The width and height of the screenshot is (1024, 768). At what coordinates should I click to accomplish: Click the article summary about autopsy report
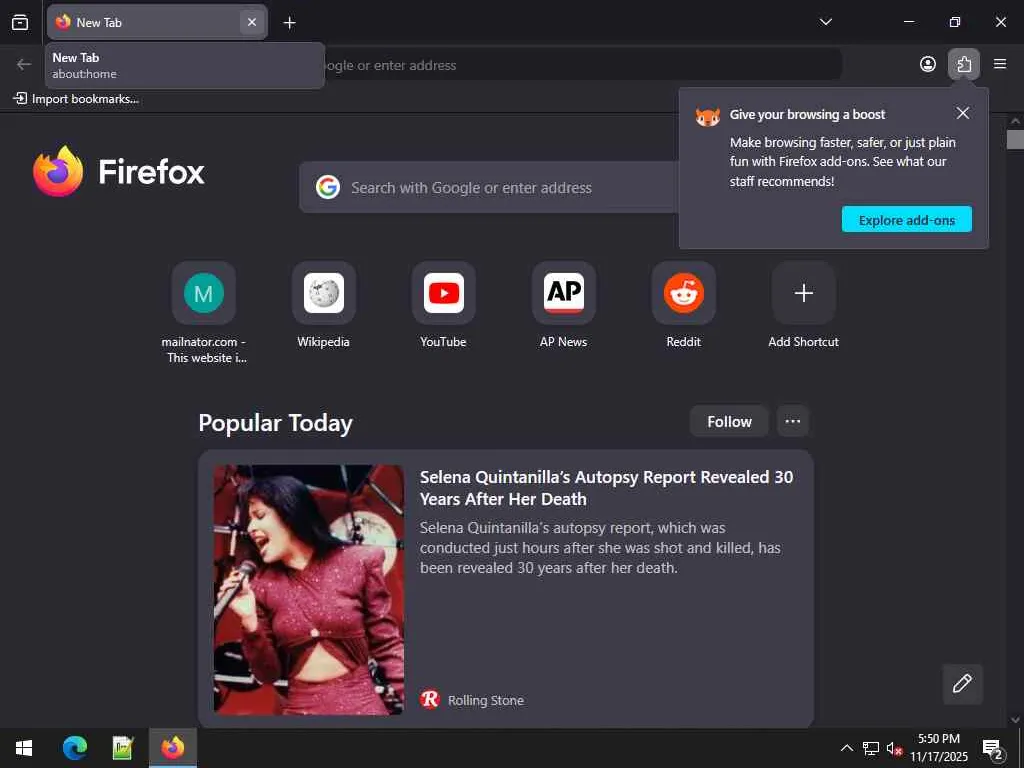coord(600,547)
